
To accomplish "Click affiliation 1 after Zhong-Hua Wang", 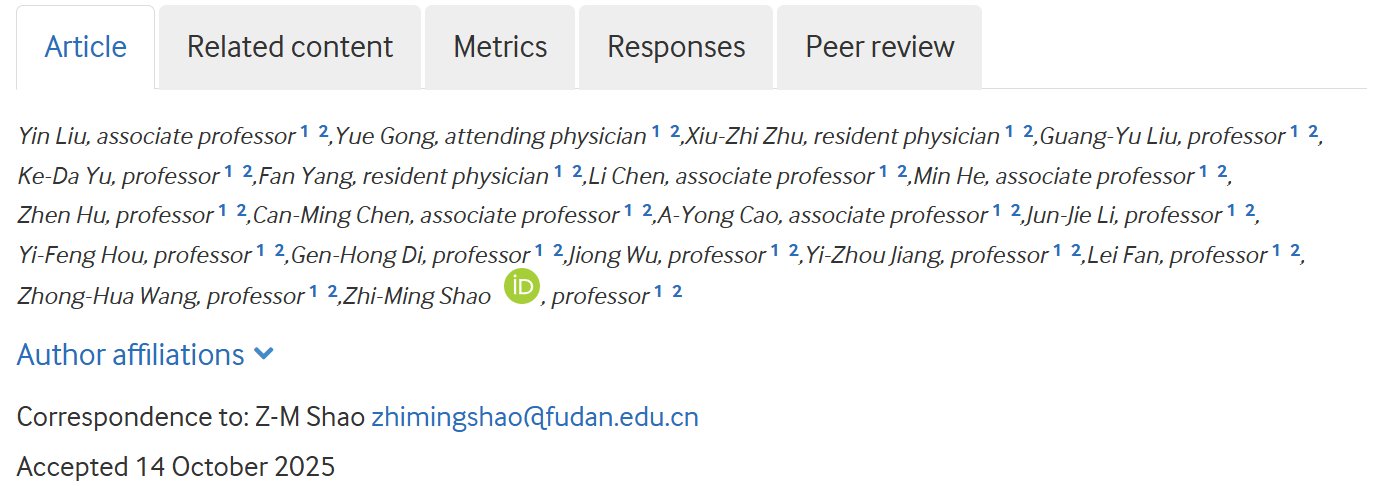I will click(x=314, y=291).
